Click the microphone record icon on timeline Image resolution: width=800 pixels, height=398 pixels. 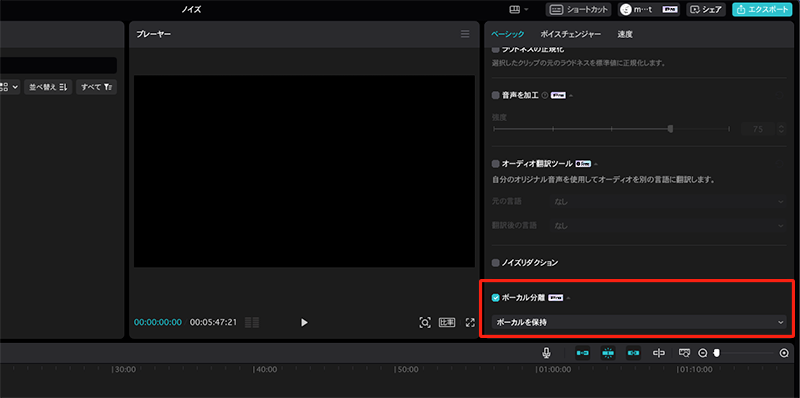(546, 353)
